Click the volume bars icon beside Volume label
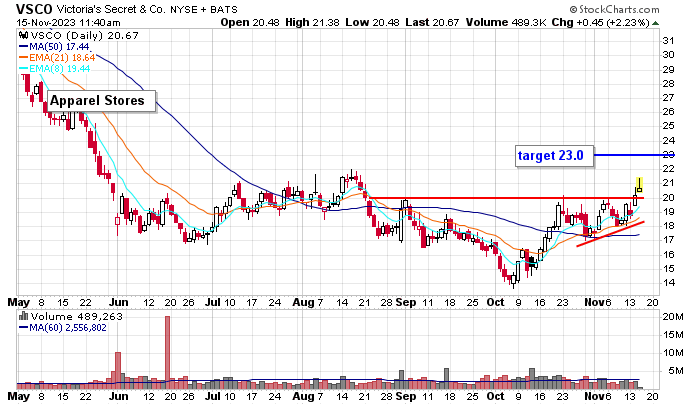 pyautogui.click(x=24, y=316)
